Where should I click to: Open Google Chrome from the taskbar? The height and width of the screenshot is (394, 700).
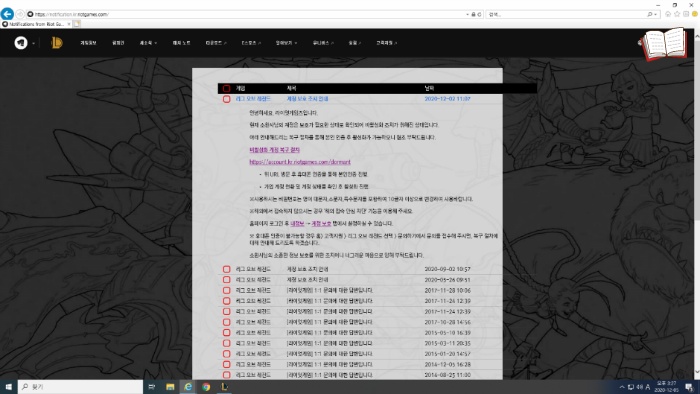(206, 387)
